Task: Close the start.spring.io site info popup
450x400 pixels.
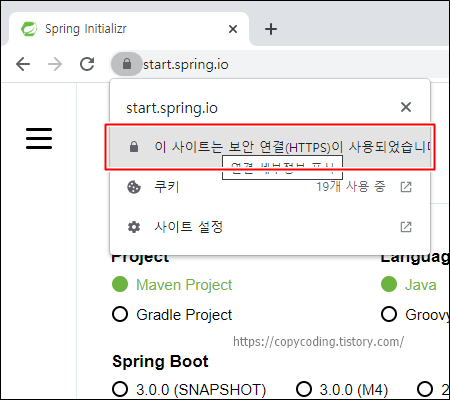Action: 406,107
